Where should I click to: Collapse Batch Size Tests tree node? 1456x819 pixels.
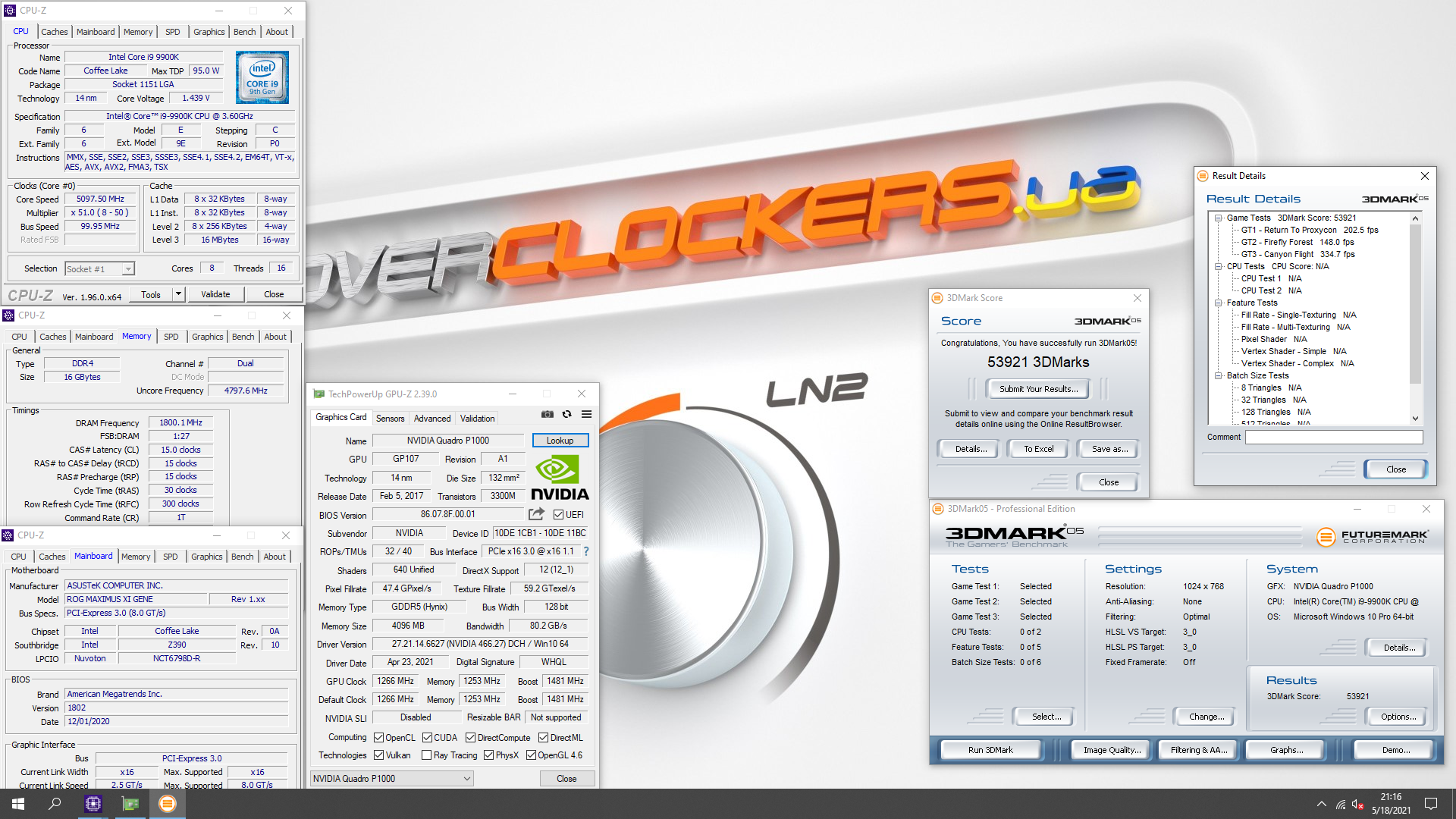pyautogui.click(x=1218, y=375)
